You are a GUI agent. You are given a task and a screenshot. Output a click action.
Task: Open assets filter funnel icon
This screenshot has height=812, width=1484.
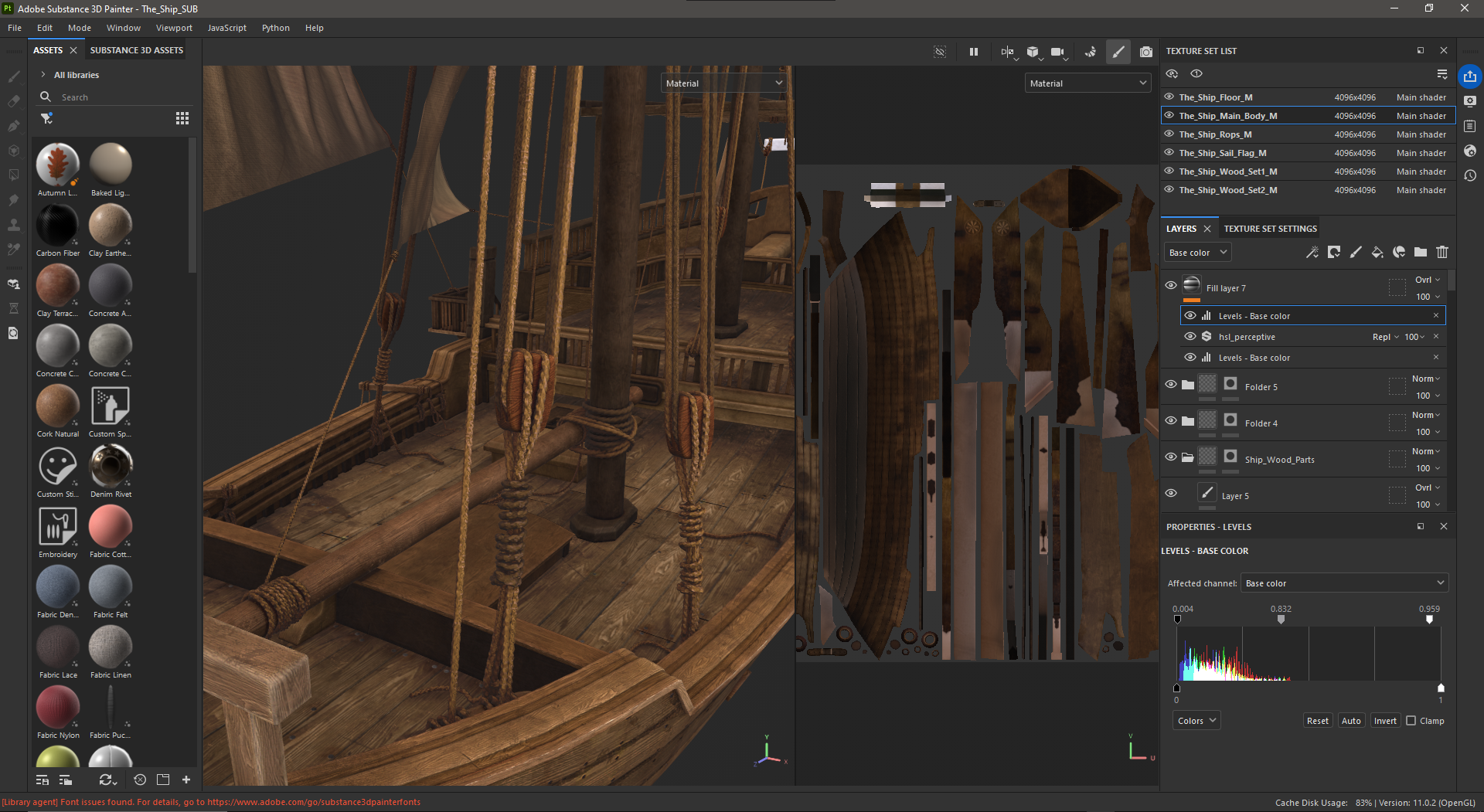coord(47,118)
